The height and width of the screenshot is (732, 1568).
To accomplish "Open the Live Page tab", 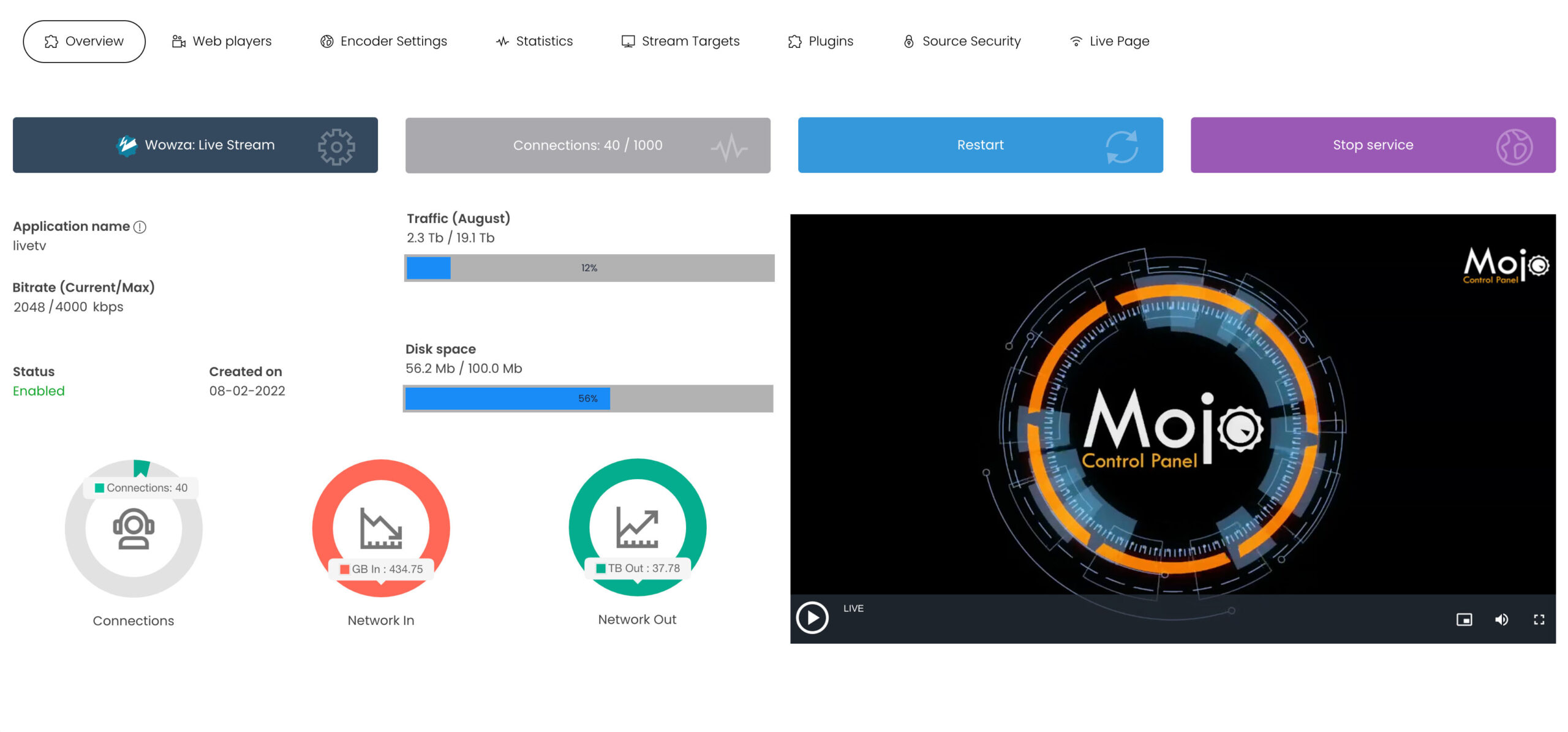I will [1109, 41].
